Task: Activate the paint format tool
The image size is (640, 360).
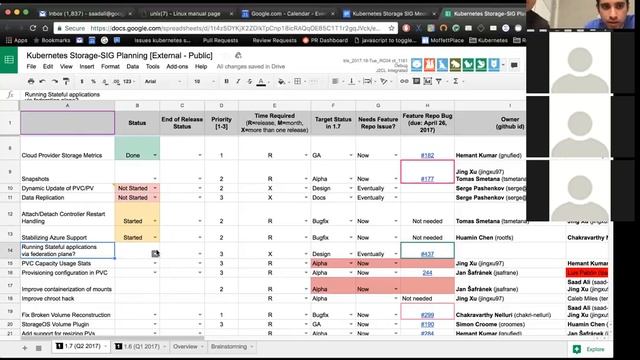Action: 66,81
